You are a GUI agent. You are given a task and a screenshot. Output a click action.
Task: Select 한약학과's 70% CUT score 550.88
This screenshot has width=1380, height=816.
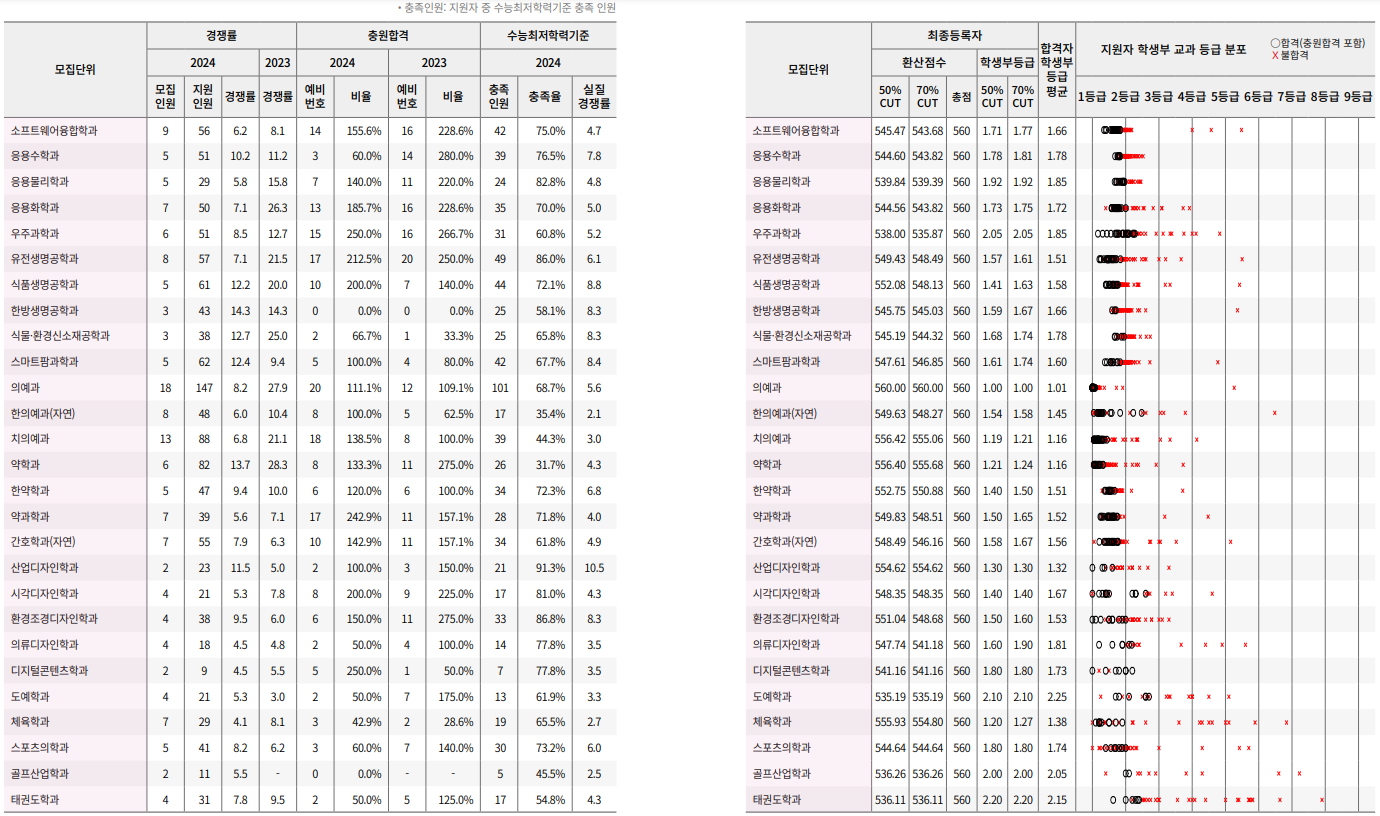927,491
